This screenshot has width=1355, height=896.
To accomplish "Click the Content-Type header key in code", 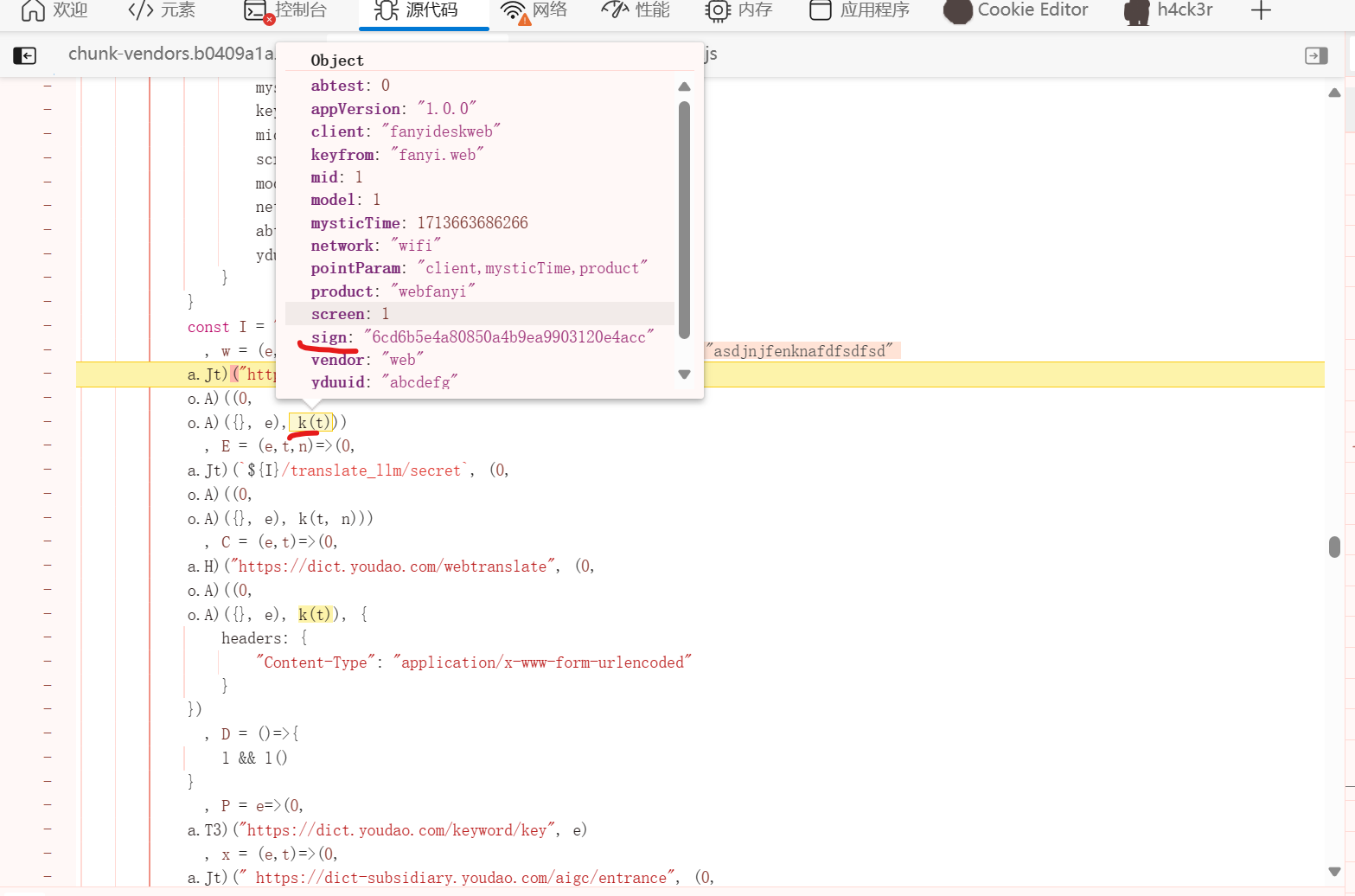I will [x=316, y=662].
